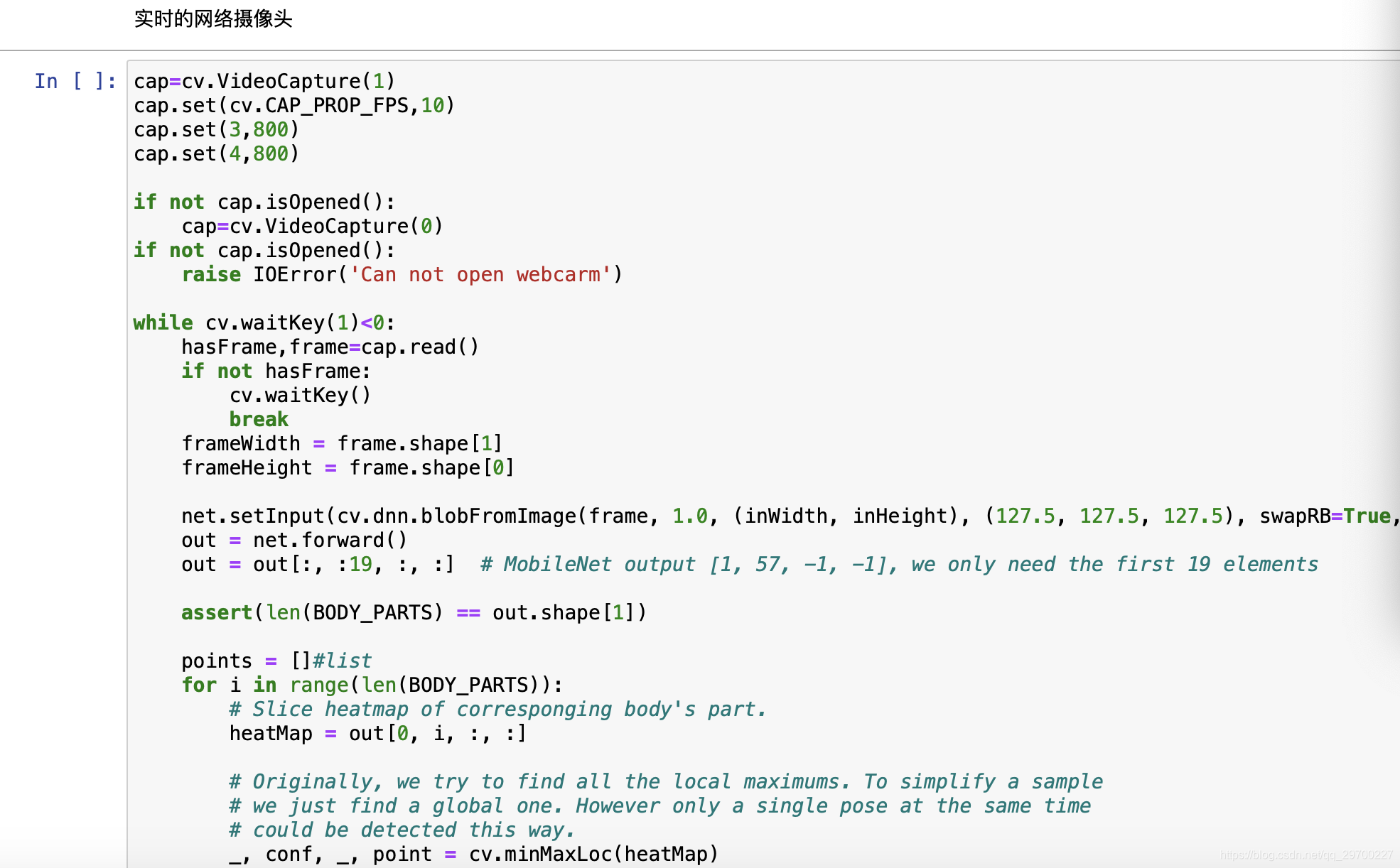The image size is (1400, 868).
Task: Click the 'cv.minMaxLoc(heatMap)' line
Action: (474, 854)
